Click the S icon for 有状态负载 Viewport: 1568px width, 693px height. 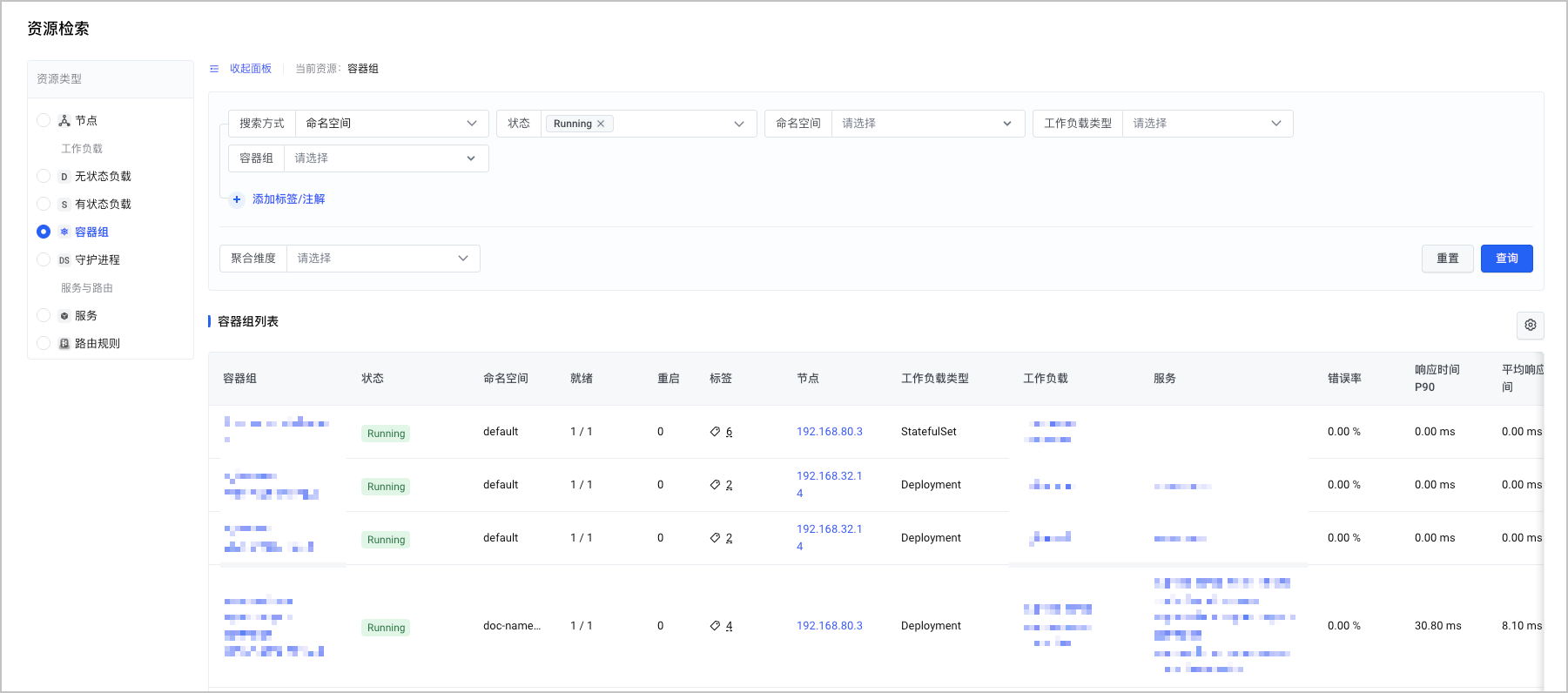64,205
